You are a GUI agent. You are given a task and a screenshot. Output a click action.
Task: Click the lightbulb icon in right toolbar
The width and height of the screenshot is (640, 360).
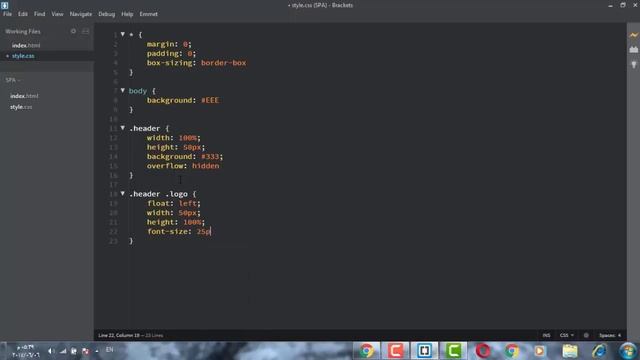point(633,64)
